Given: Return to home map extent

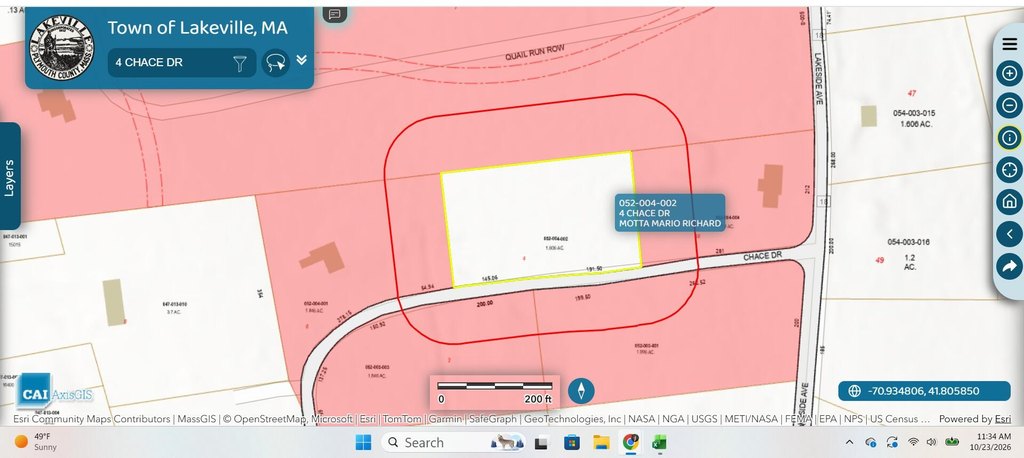Looking at the screenshot, I should [x=1010, y=202].
